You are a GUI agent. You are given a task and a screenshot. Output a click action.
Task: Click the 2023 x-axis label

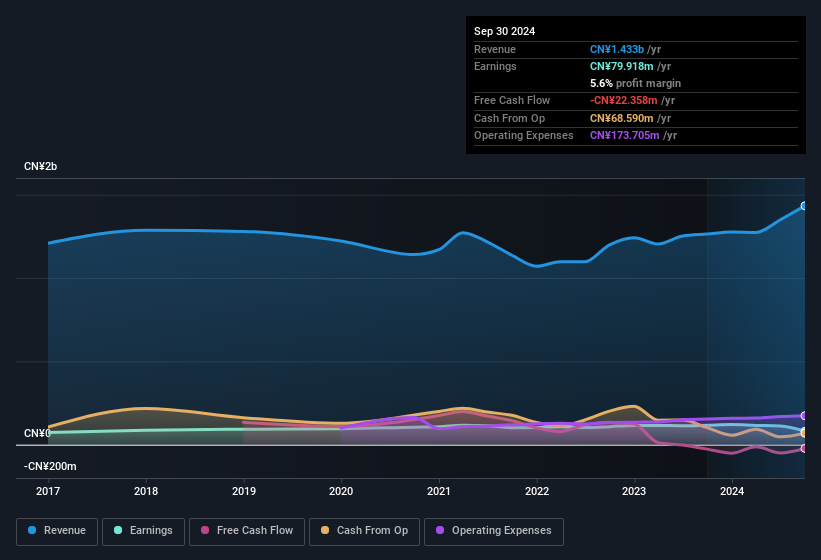point(634,491)
